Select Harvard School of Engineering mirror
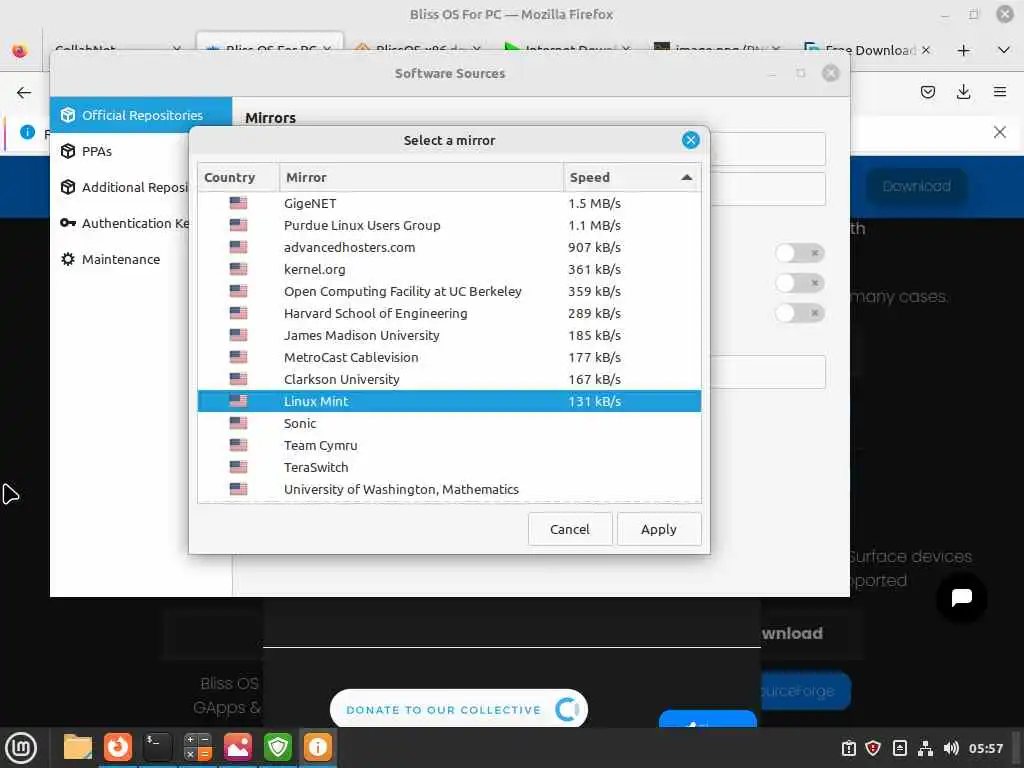Screen dimensions: 1024x768 449,313
